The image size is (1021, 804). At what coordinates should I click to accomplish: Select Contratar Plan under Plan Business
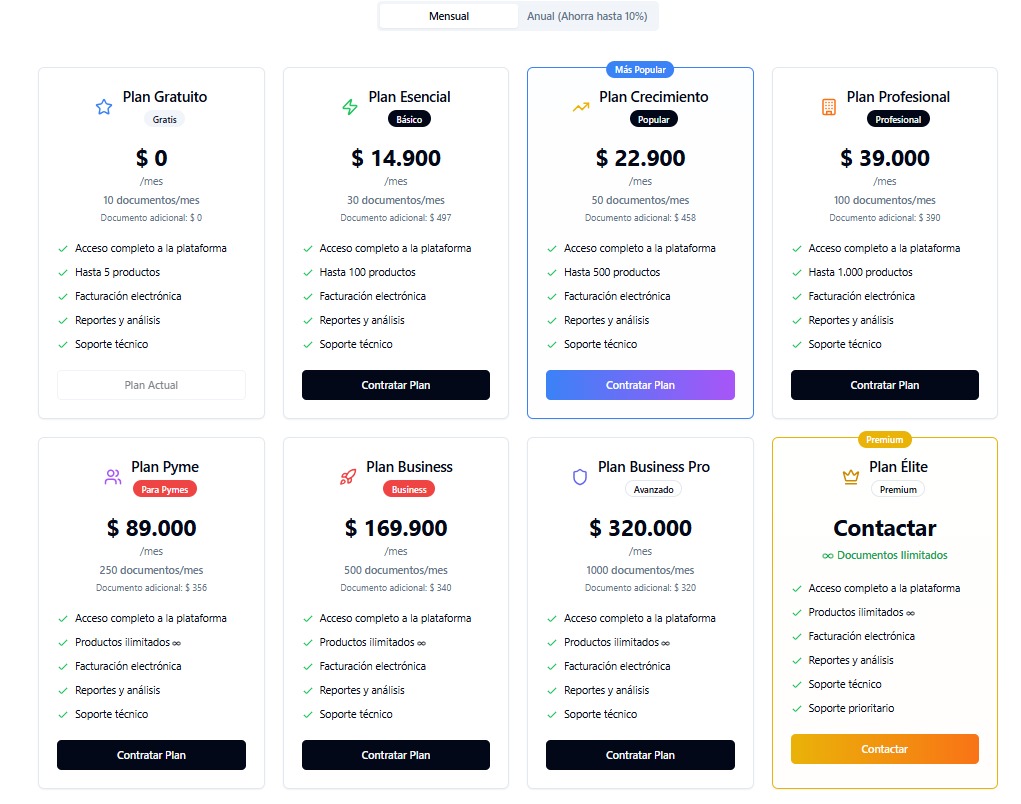click(395, 755)
